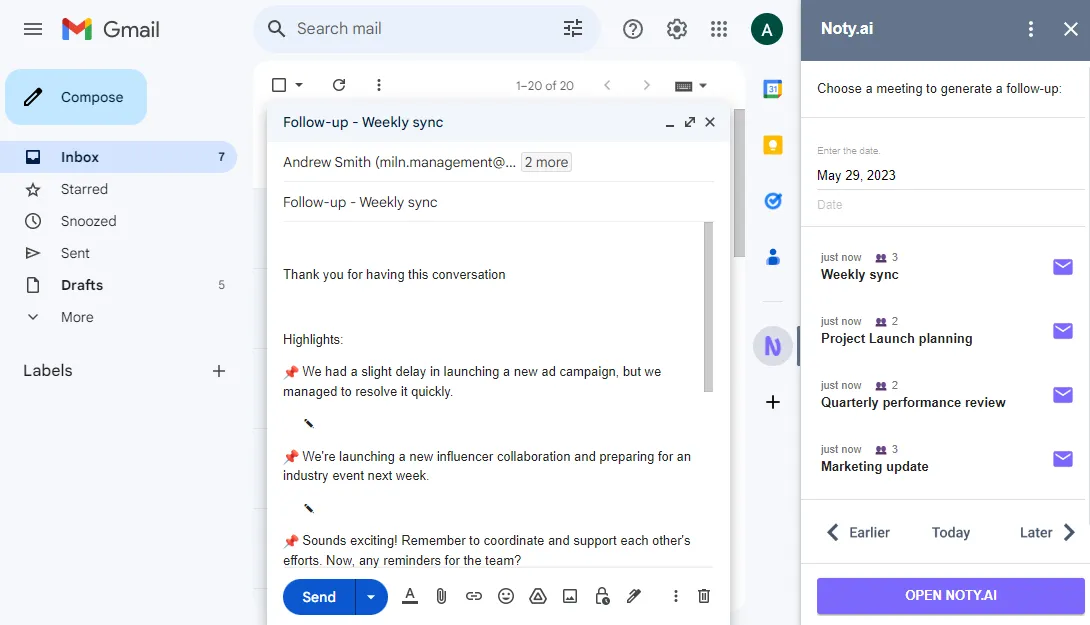
Task: Open Noty.ai panel options menu
Action: (x=1031, y=29)
